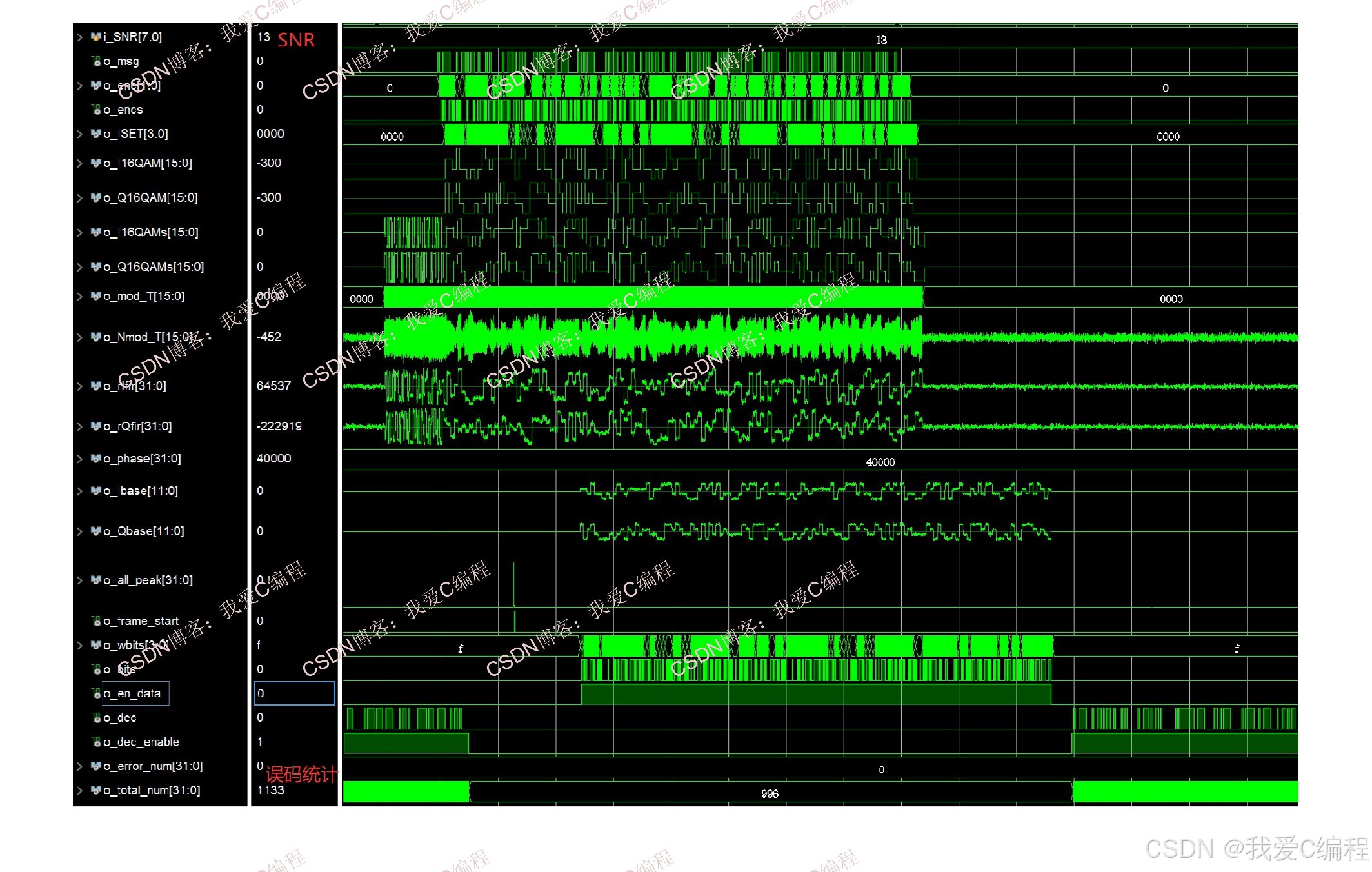
Task: Click the bus icon beside o_mod_T[15:0]
Action: pyautogui.click(x=96, y=297)
